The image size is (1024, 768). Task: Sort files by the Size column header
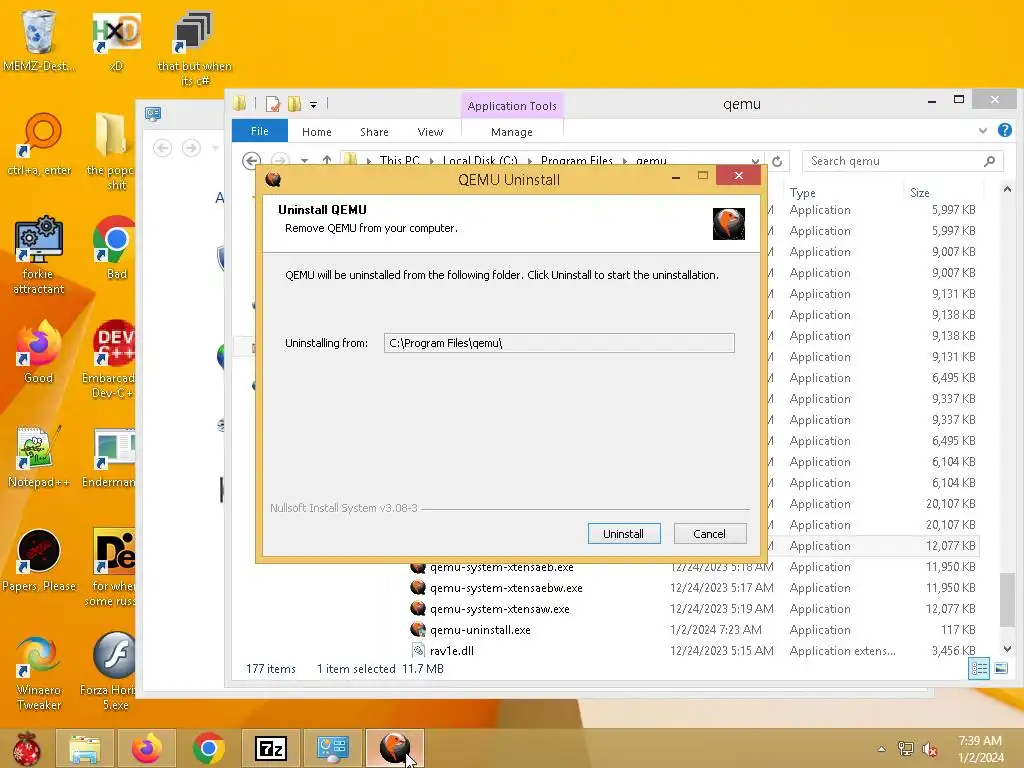[x=920, y=193]
